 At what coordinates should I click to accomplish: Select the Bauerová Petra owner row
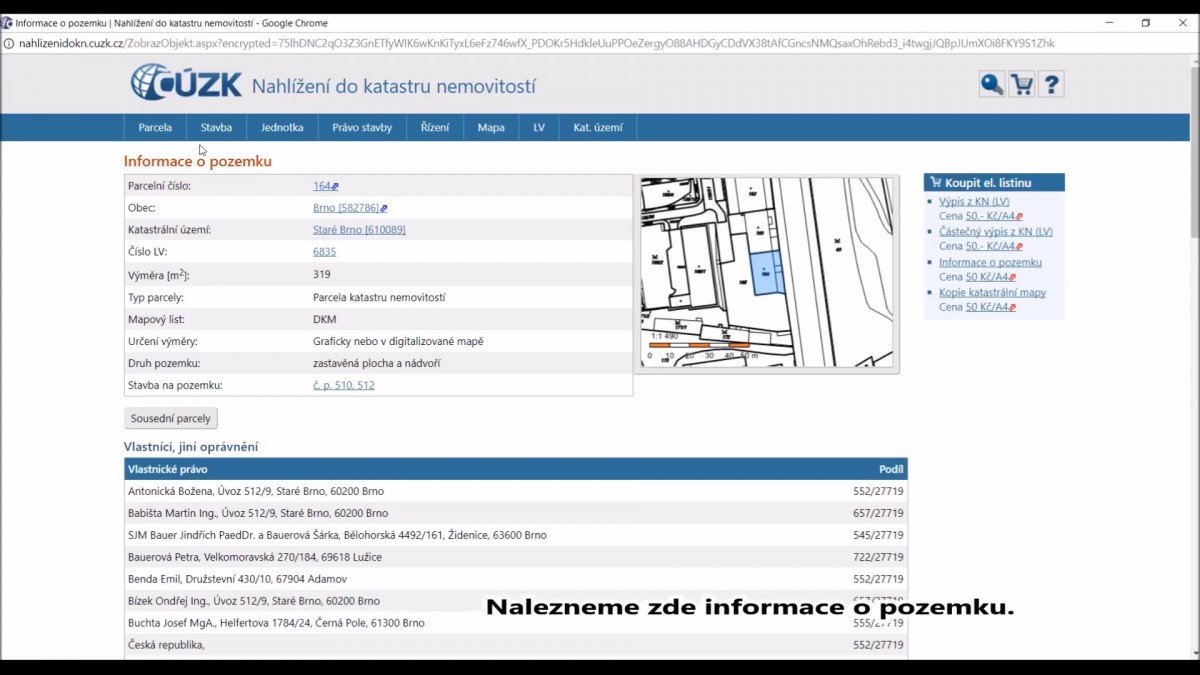pyautogui.click(x=516, y=557)
